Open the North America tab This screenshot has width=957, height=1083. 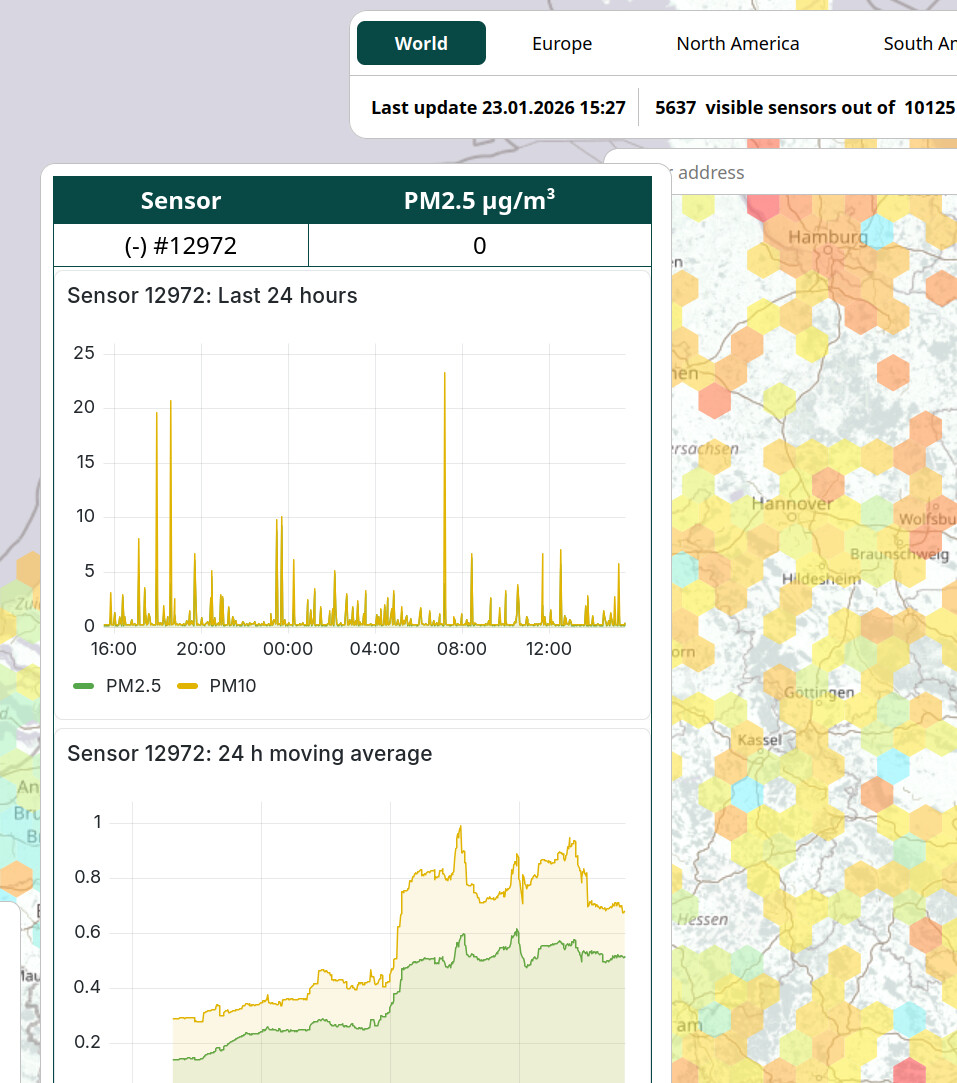pos(737,44)
